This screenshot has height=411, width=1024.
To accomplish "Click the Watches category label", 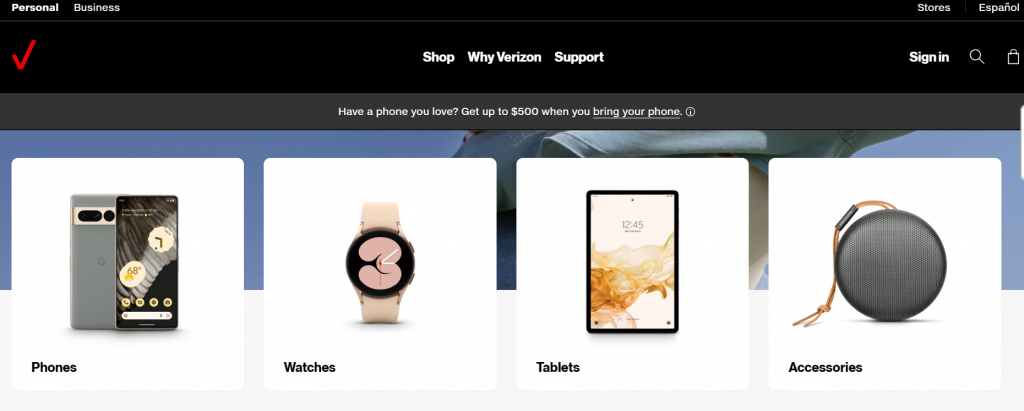I will (x=310, y=367).
